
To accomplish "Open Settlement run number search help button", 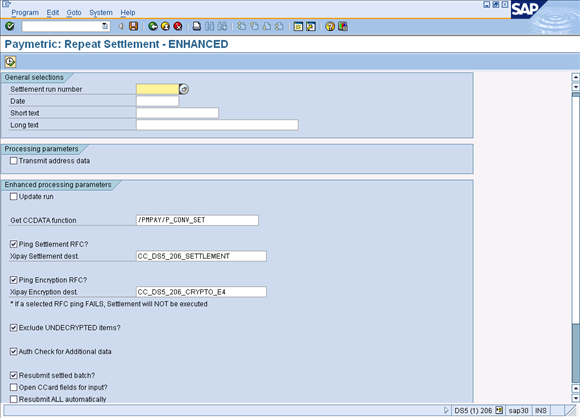I will coord(184,89).
